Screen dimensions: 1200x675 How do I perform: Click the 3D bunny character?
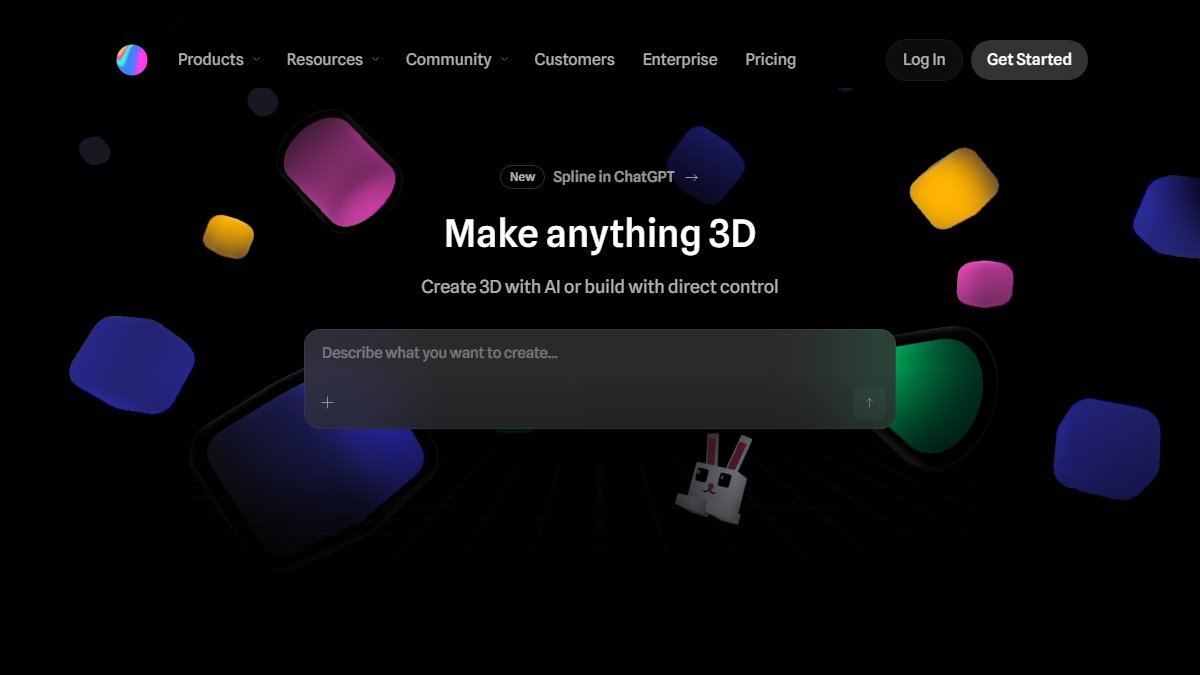[713, 478]
